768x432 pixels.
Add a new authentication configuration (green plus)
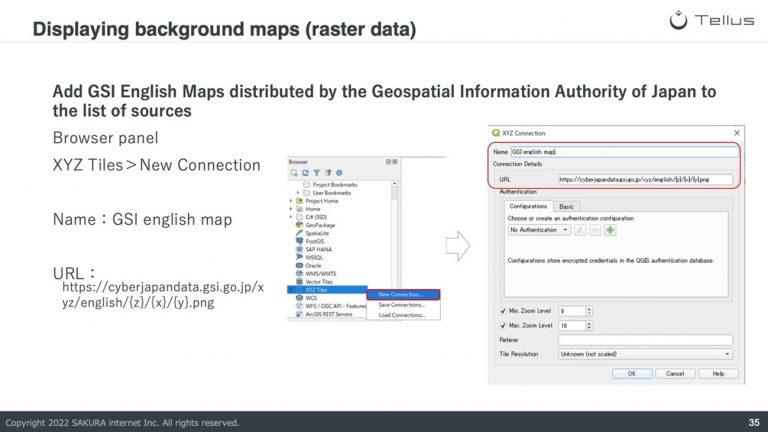[x=610, y=230]
